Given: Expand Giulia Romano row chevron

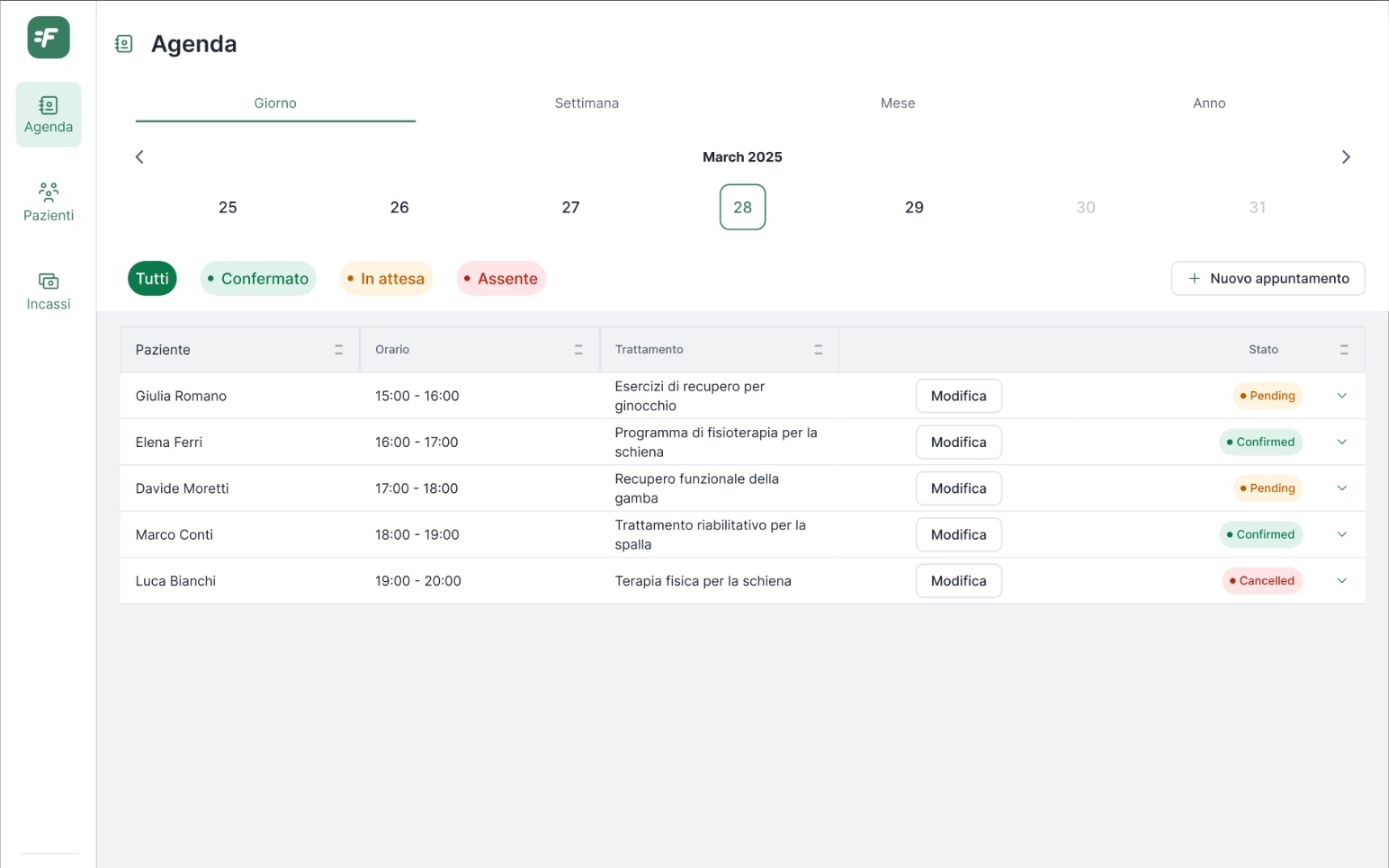Looking at the screenshot, I should click(x=1342, y=396).
